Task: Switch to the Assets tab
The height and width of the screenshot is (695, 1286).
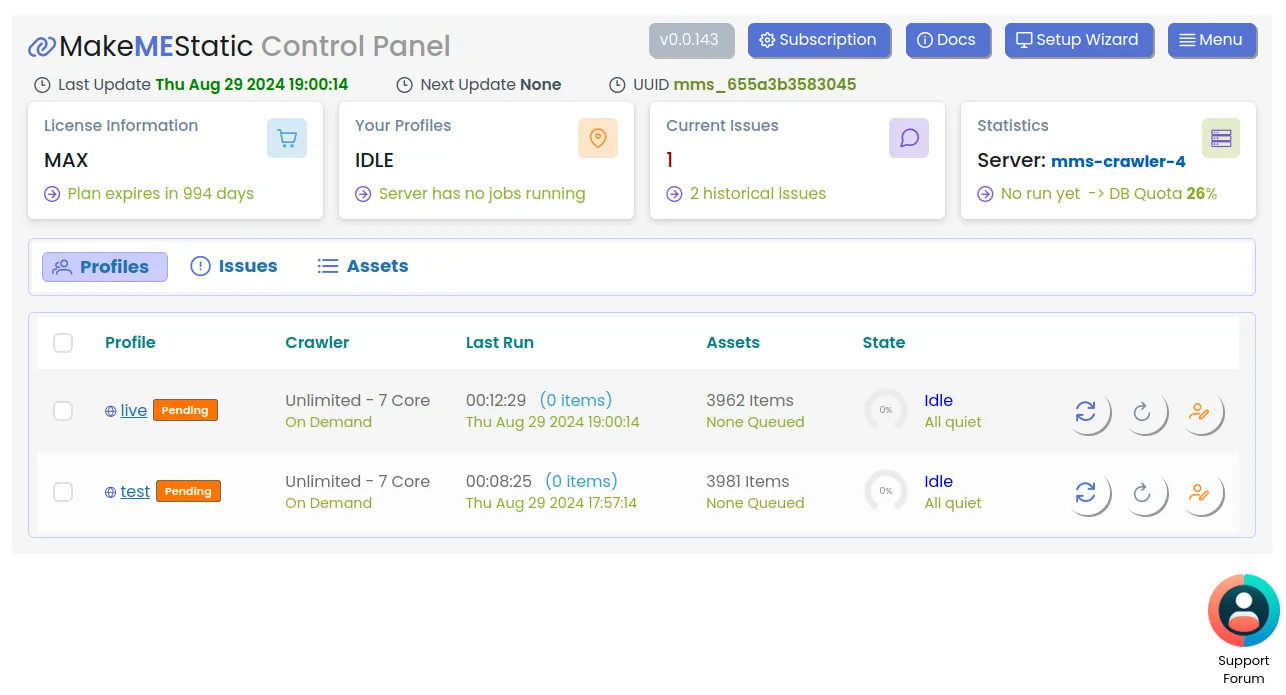Action: pyautogui.click(x=362, y=266)
